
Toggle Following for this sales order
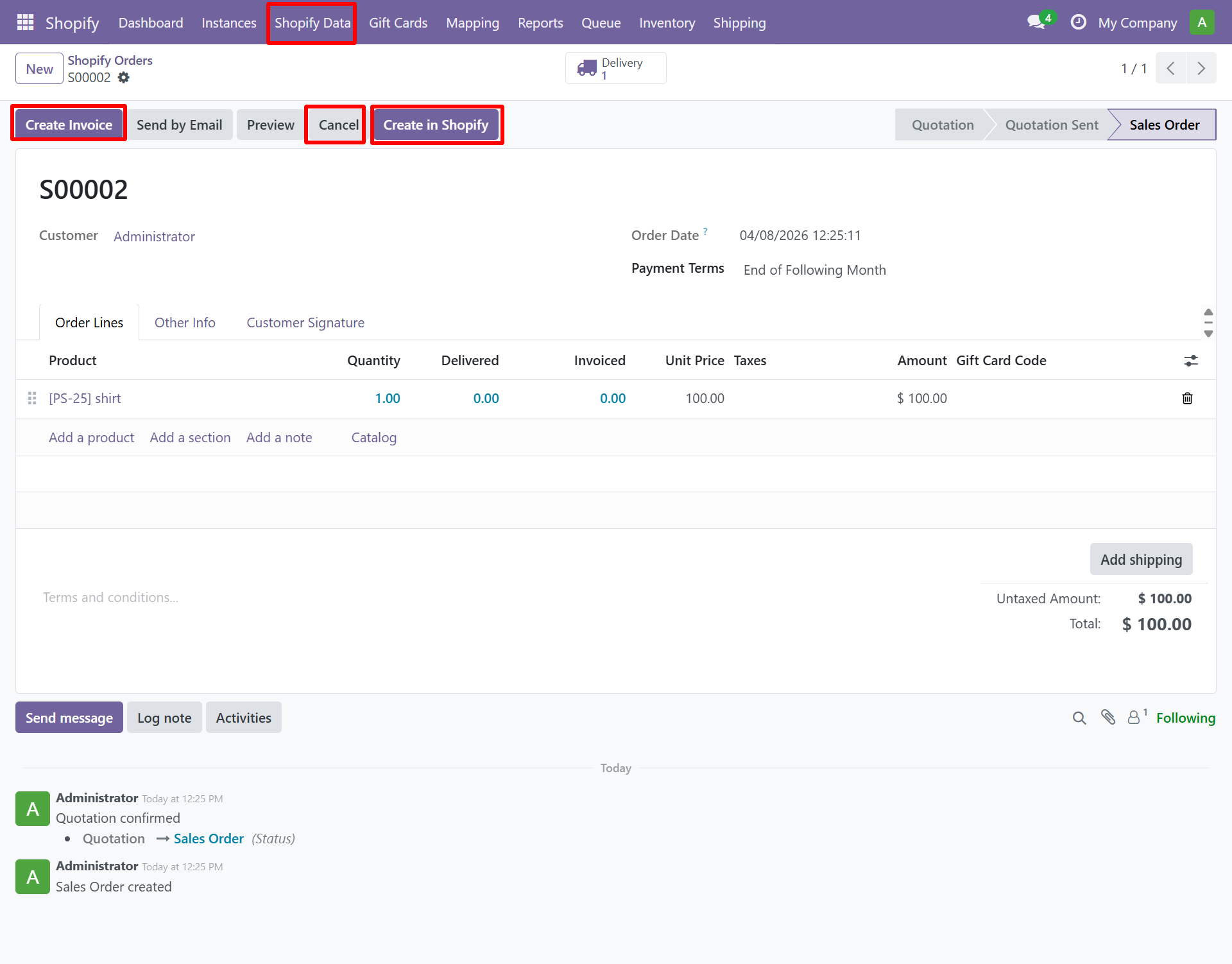1186,717
